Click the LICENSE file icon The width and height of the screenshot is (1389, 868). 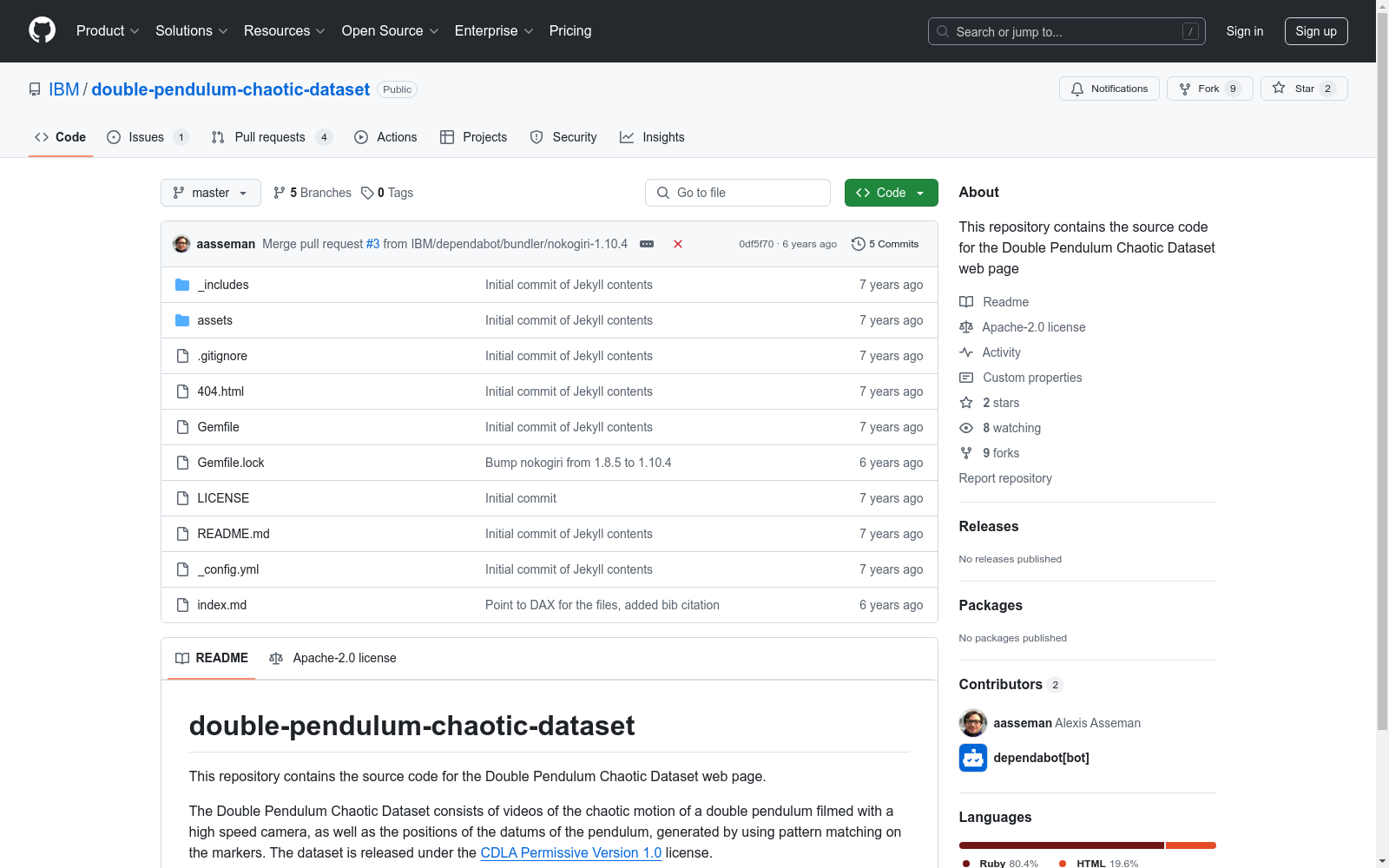[x=182, y=498]
